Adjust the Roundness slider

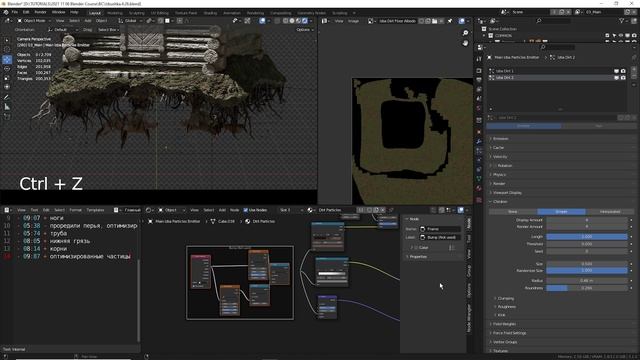587,288
